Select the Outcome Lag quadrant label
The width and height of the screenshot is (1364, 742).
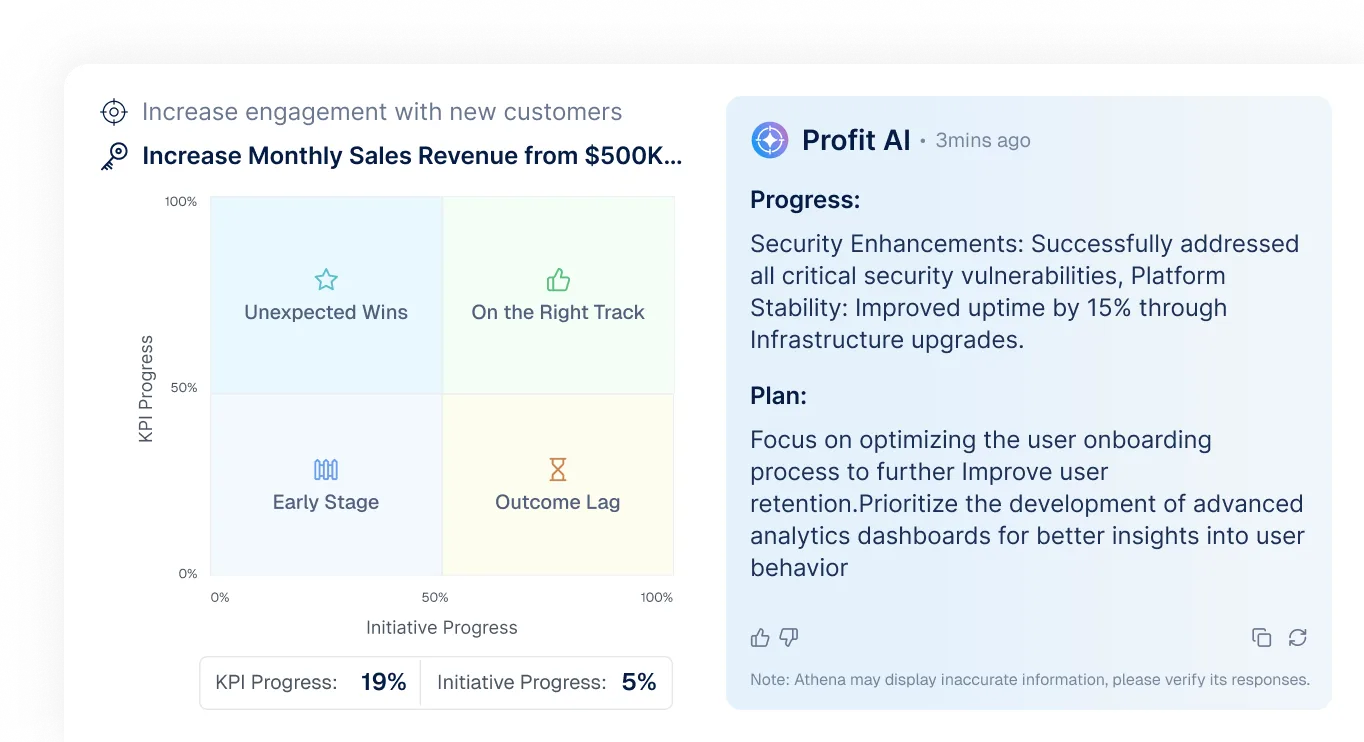coord(558,502)
